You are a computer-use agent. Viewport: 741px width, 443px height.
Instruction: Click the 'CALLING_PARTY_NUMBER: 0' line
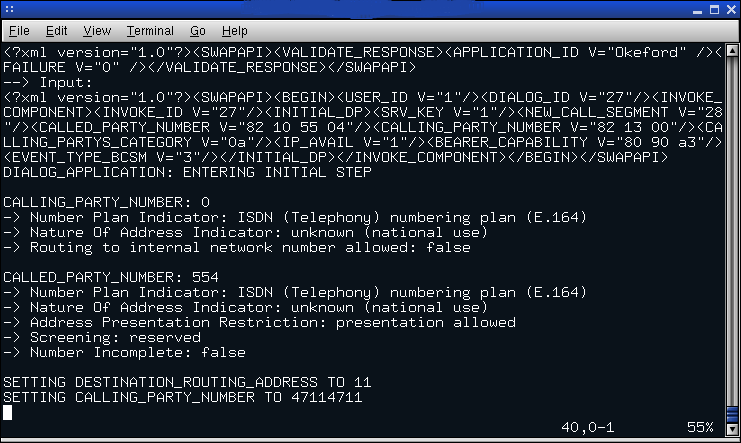click(107, 202)
